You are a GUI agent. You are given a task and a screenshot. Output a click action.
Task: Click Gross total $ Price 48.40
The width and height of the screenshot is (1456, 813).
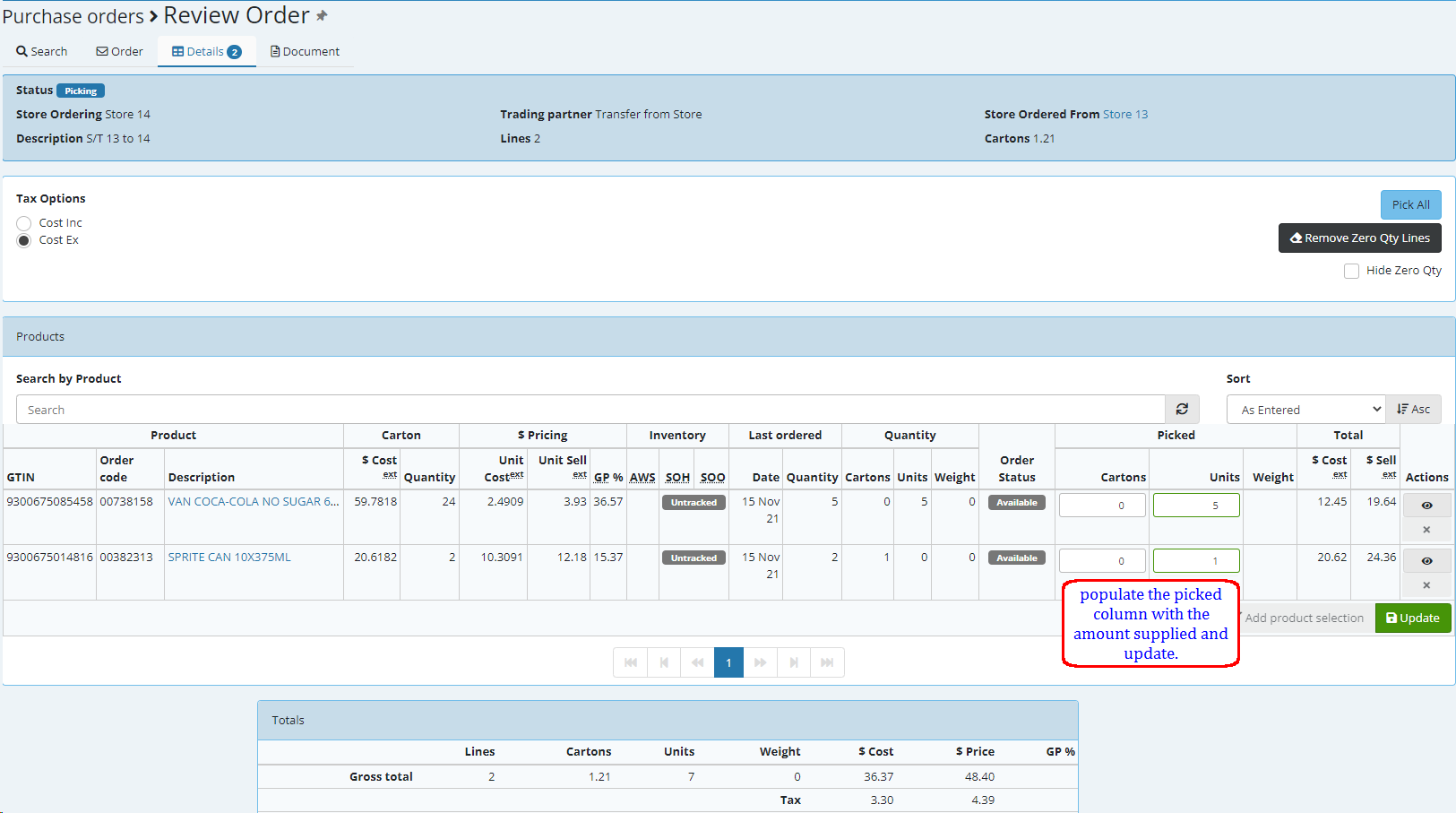(979, 777)
